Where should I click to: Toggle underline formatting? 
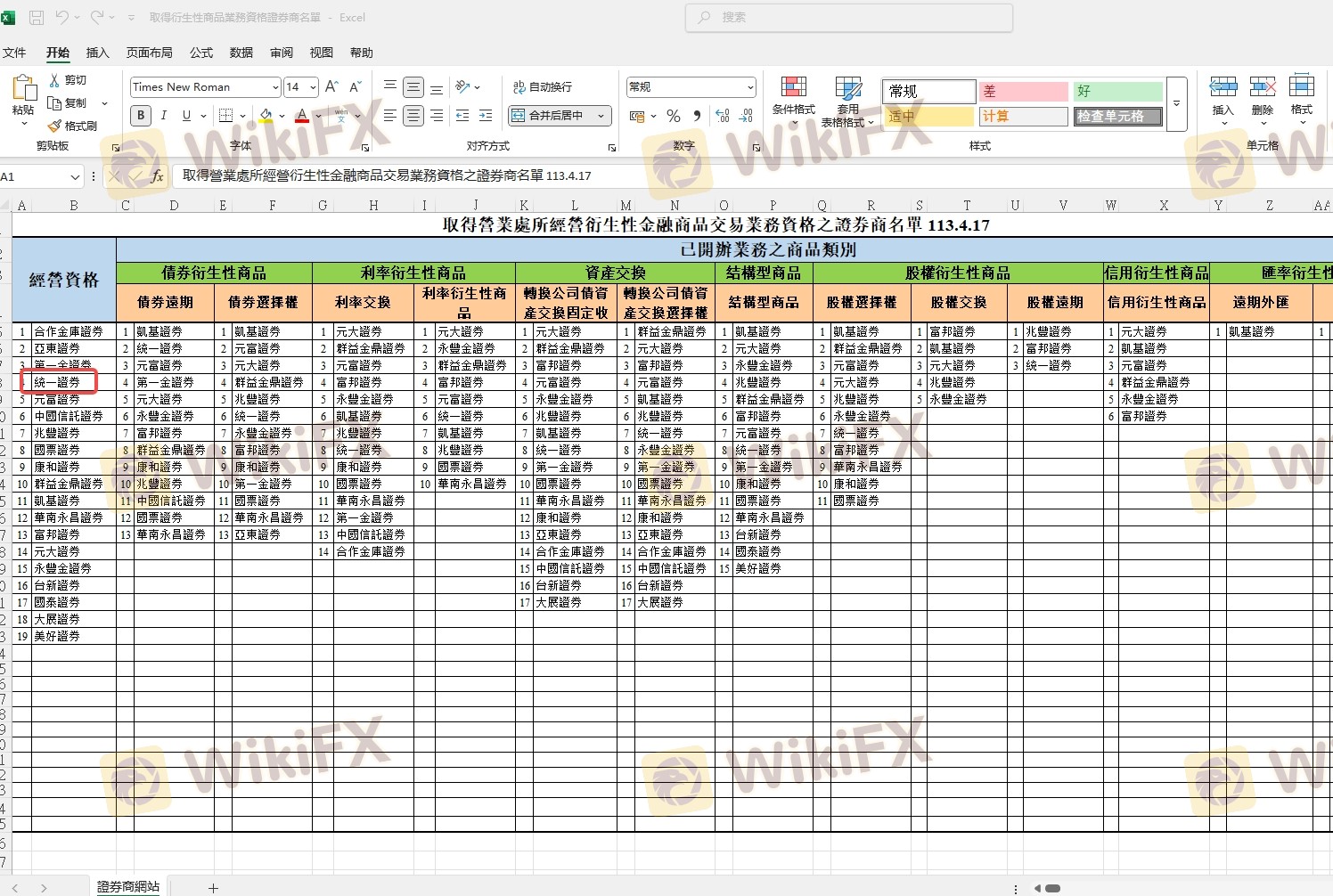186,115
